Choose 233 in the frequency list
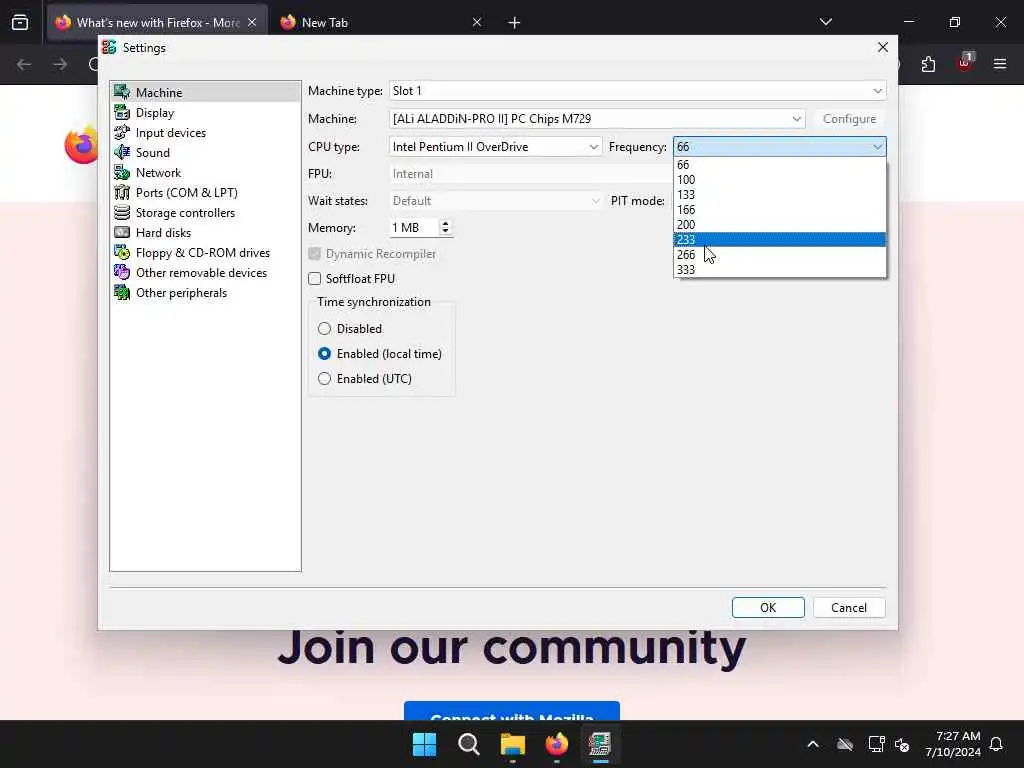The height and width of the screenshot is (768, 1024). click(x=780, y=240)
